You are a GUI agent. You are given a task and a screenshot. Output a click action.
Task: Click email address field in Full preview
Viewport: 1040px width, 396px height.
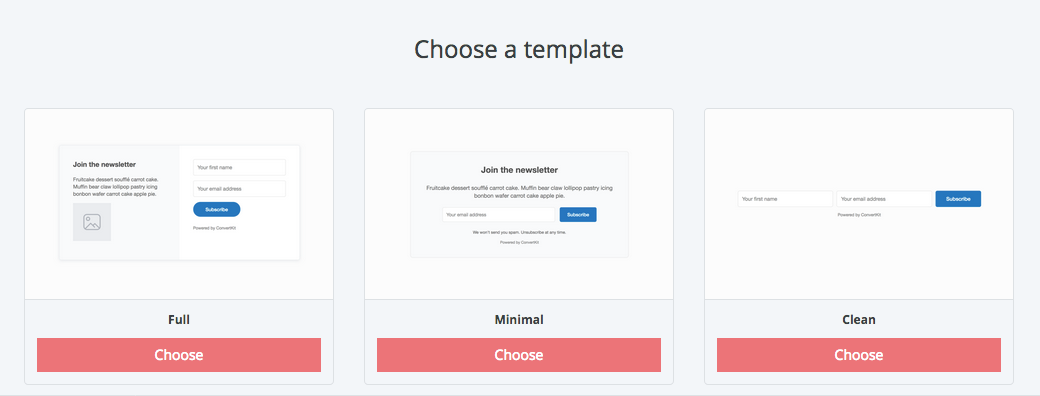tap(239, 188)
